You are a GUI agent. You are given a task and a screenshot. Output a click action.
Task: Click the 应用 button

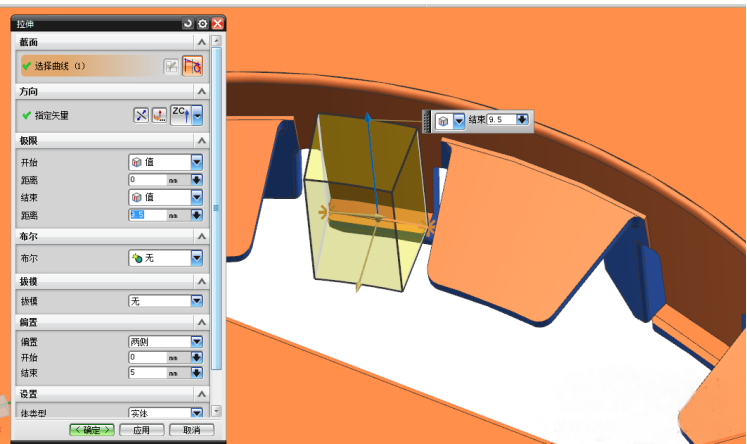[x=141, y=430]
